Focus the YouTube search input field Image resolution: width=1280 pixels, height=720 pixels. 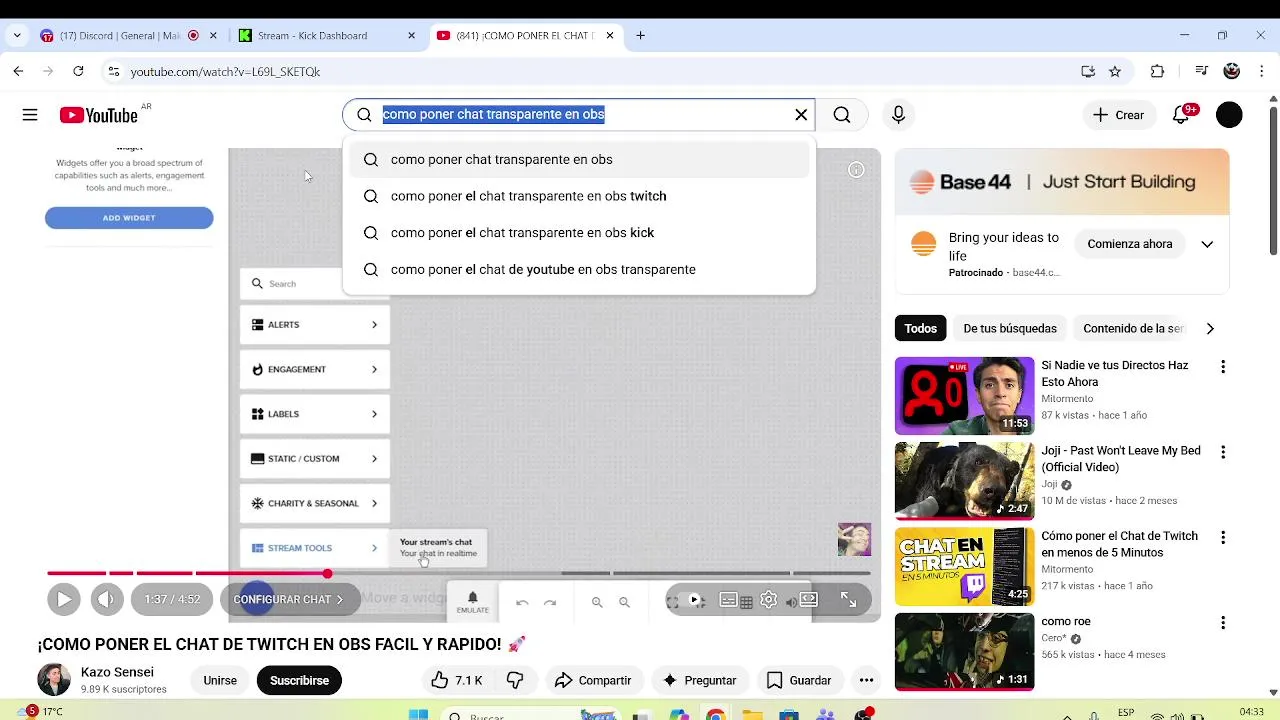point(581,115)
